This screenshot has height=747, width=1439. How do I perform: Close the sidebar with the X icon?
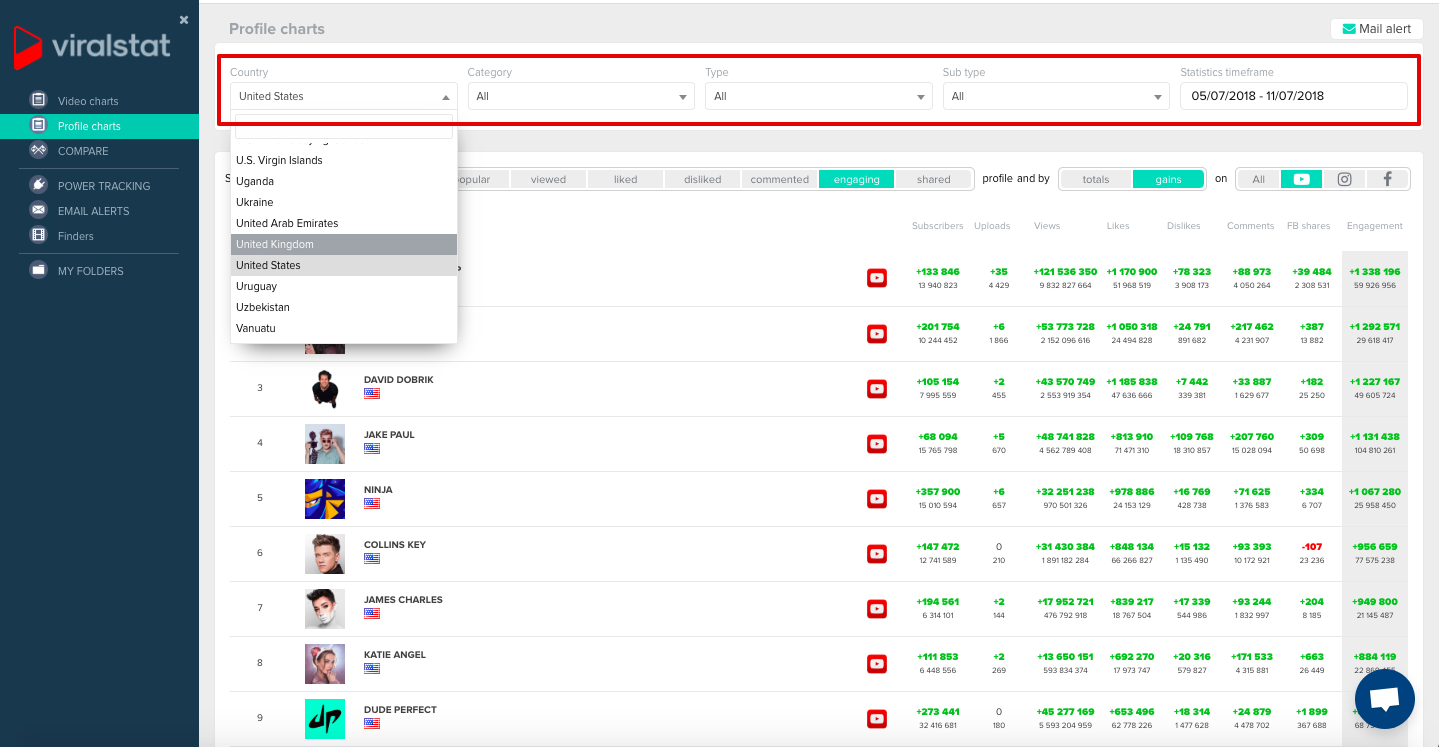pos(184,20)
